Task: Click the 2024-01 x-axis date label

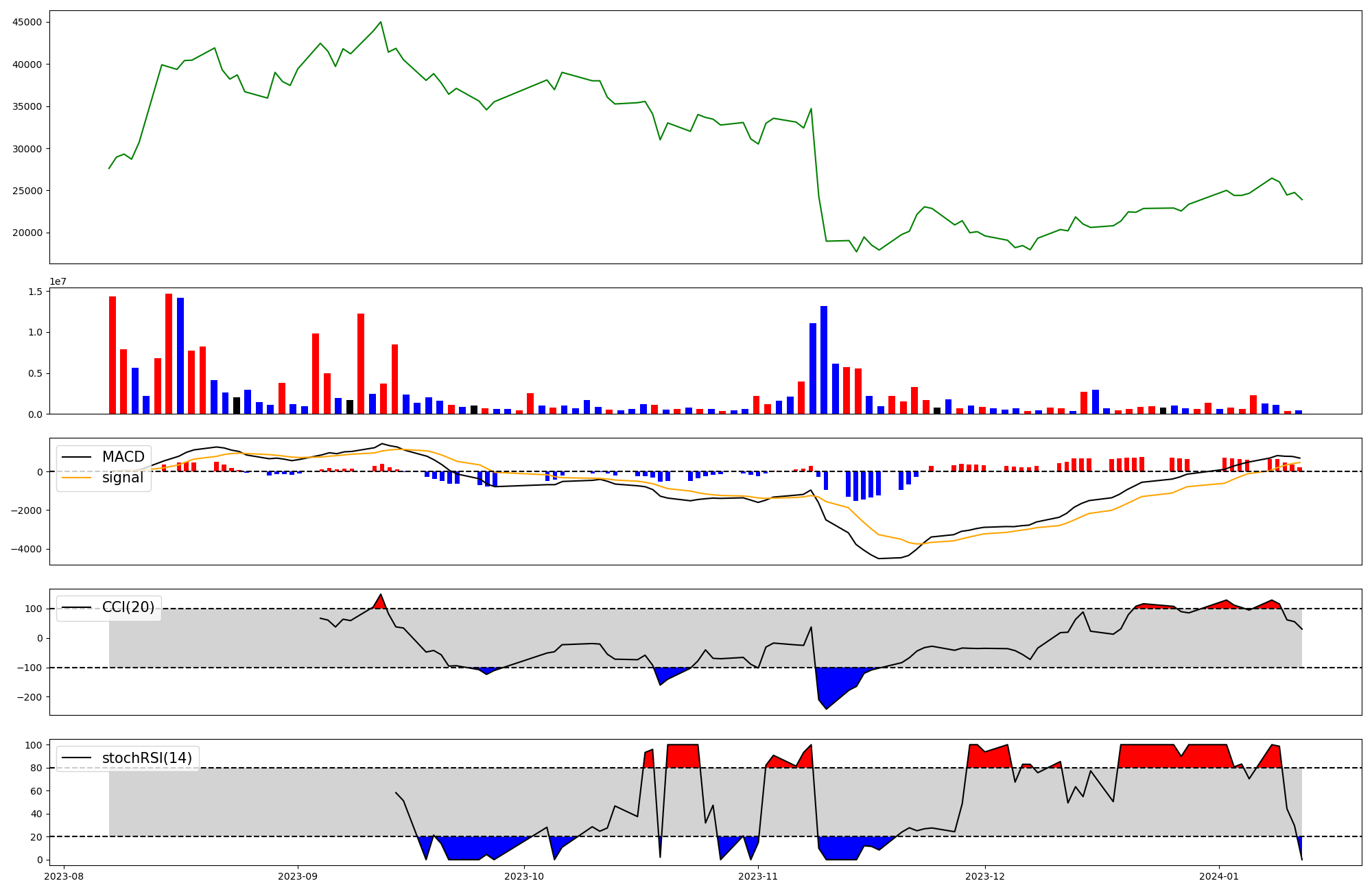Action: (x=1219, y=876)
